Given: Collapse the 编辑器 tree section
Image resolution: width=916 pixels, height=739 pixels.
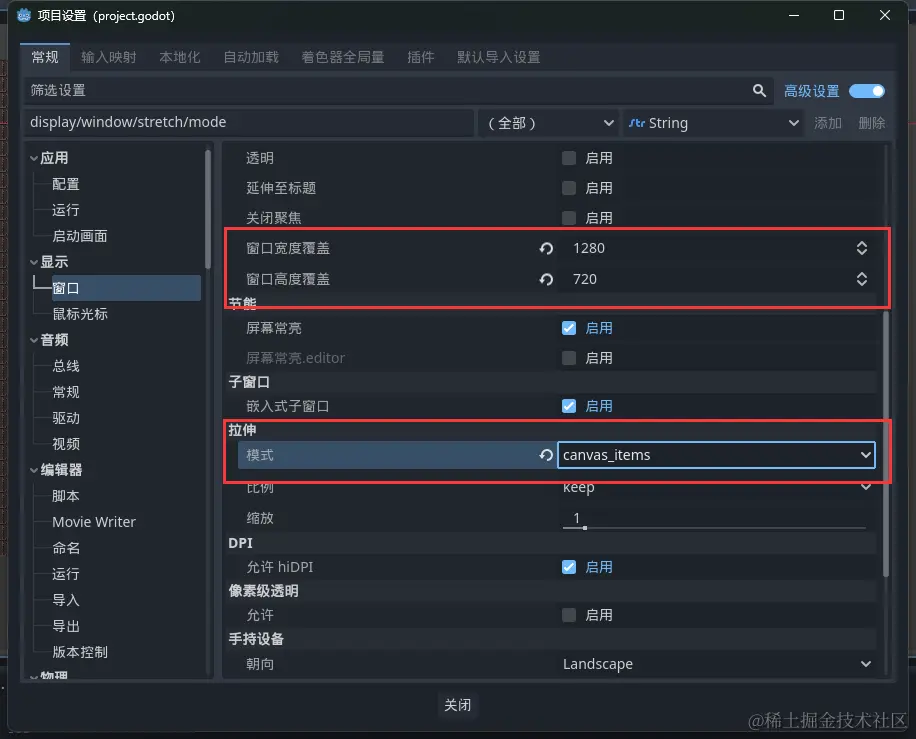Looking at the screenshot, I should (x=34, y=470).
